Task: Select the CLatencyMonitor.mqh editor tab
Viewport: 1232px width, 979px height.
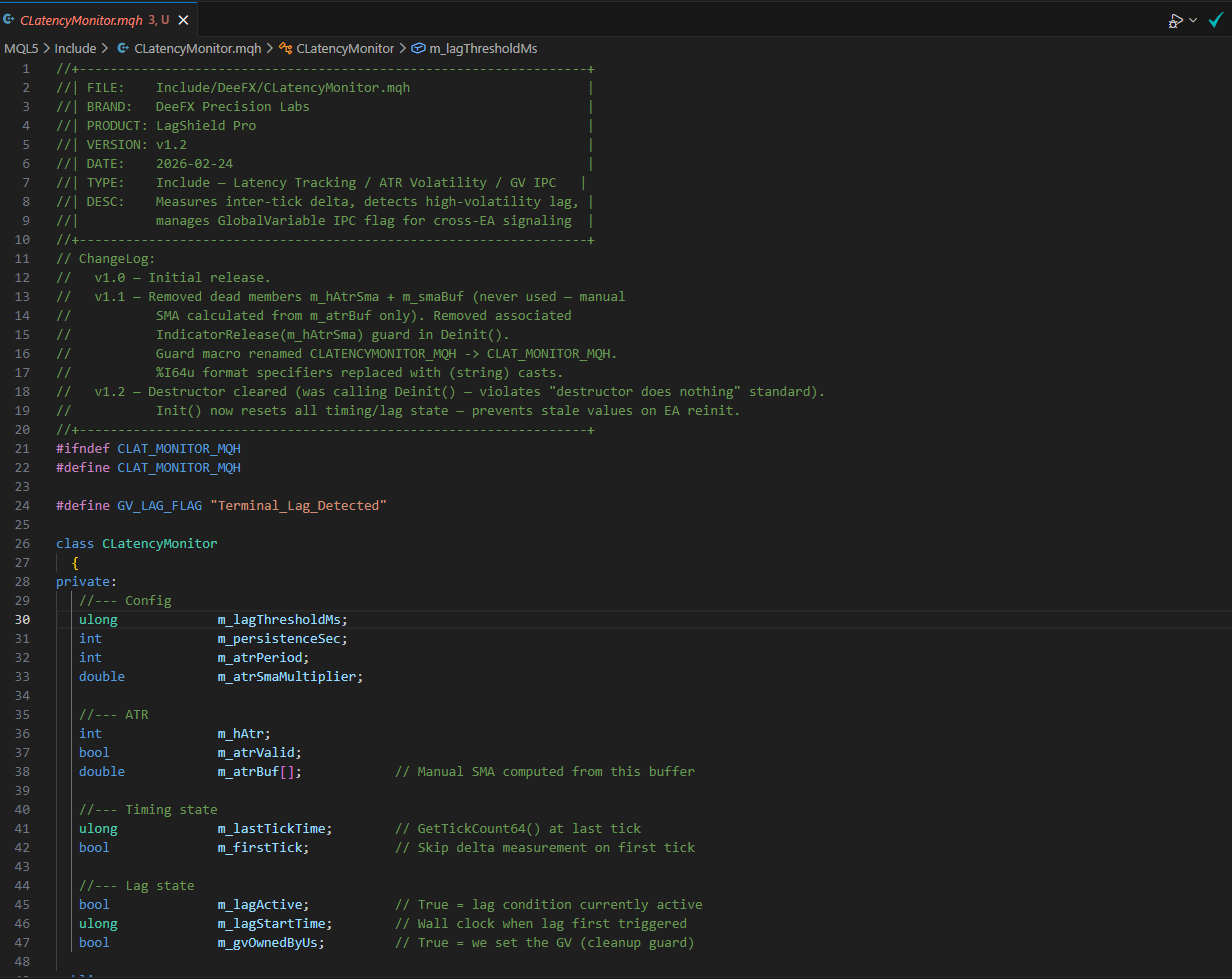Action: pos(80,18)
